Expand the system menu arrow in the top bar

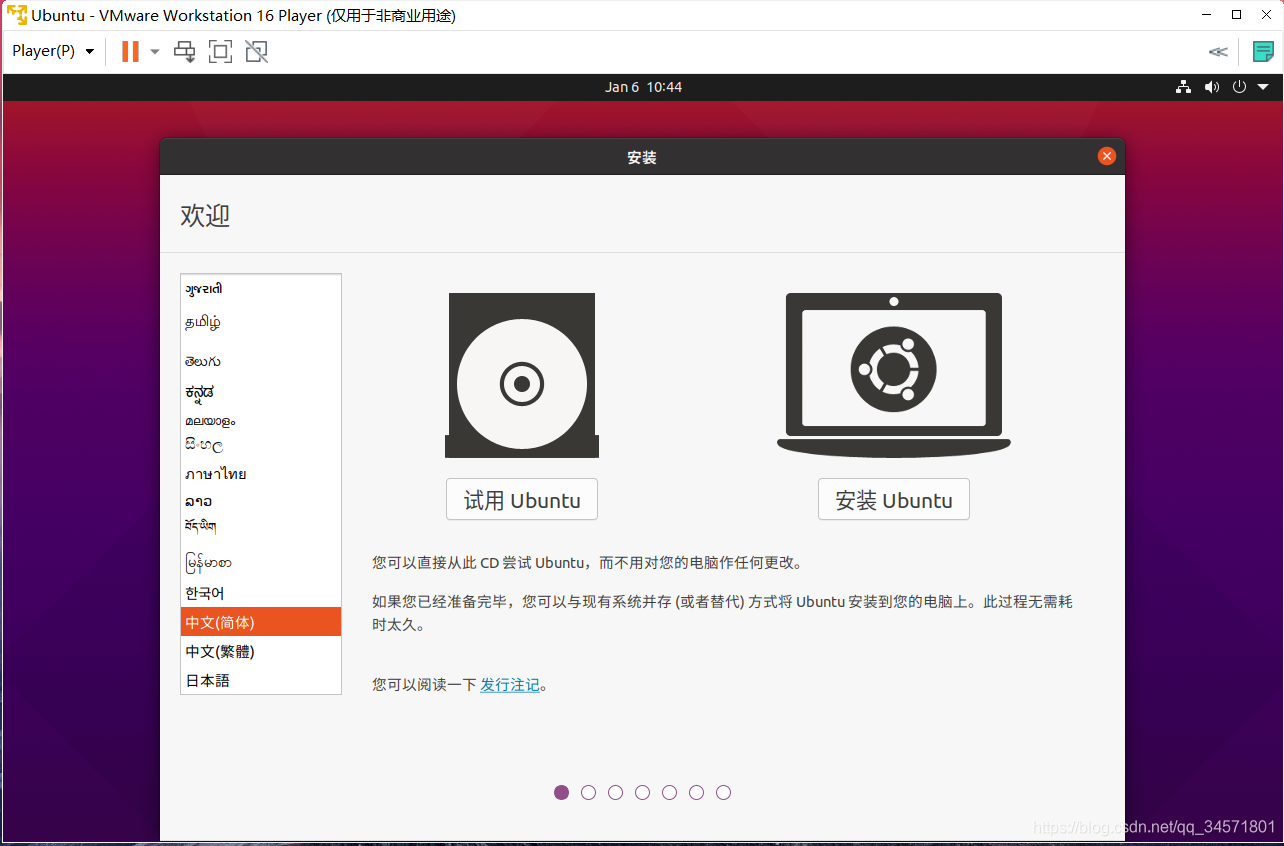(x=1263, y=87)
